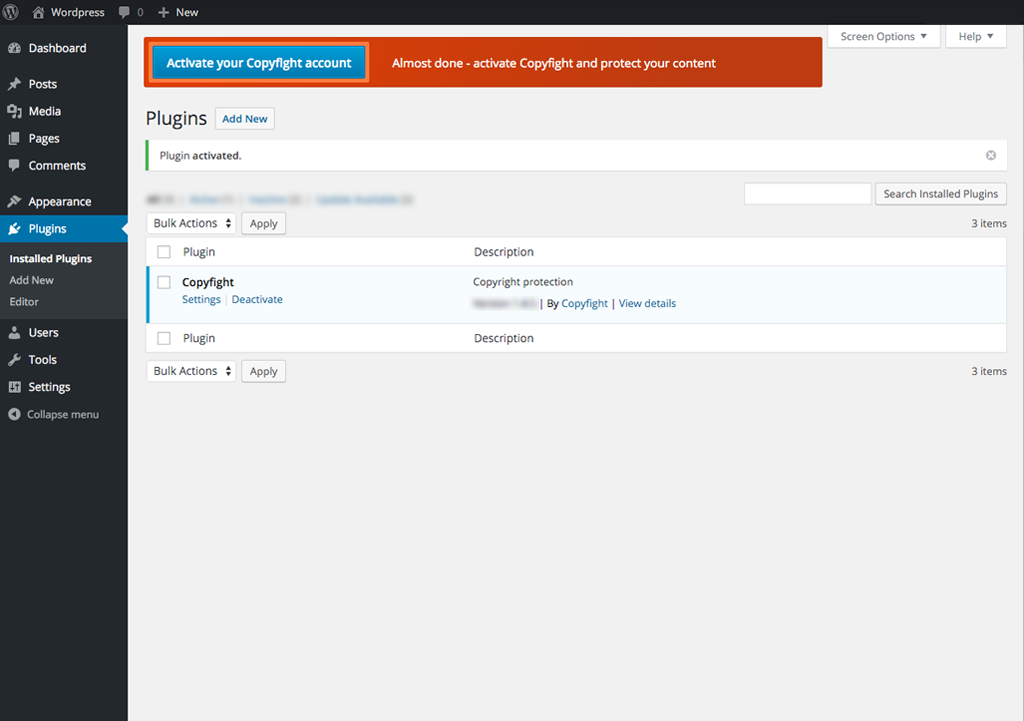Image resolution: width=1024 pixels, height=721 pixels.
Task: Tick the select-all checkbox in table footer
Action: click(164, 338)
